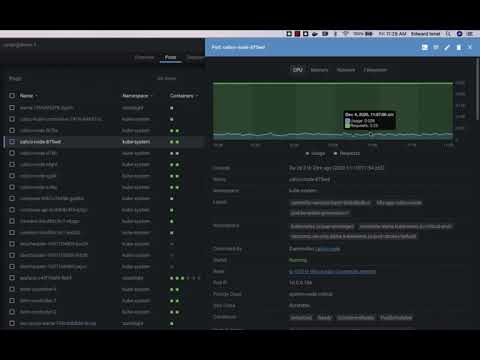This screenshot has width=480, height=360.
Task: Open the Node link in pod details
Action: (332, 272)
